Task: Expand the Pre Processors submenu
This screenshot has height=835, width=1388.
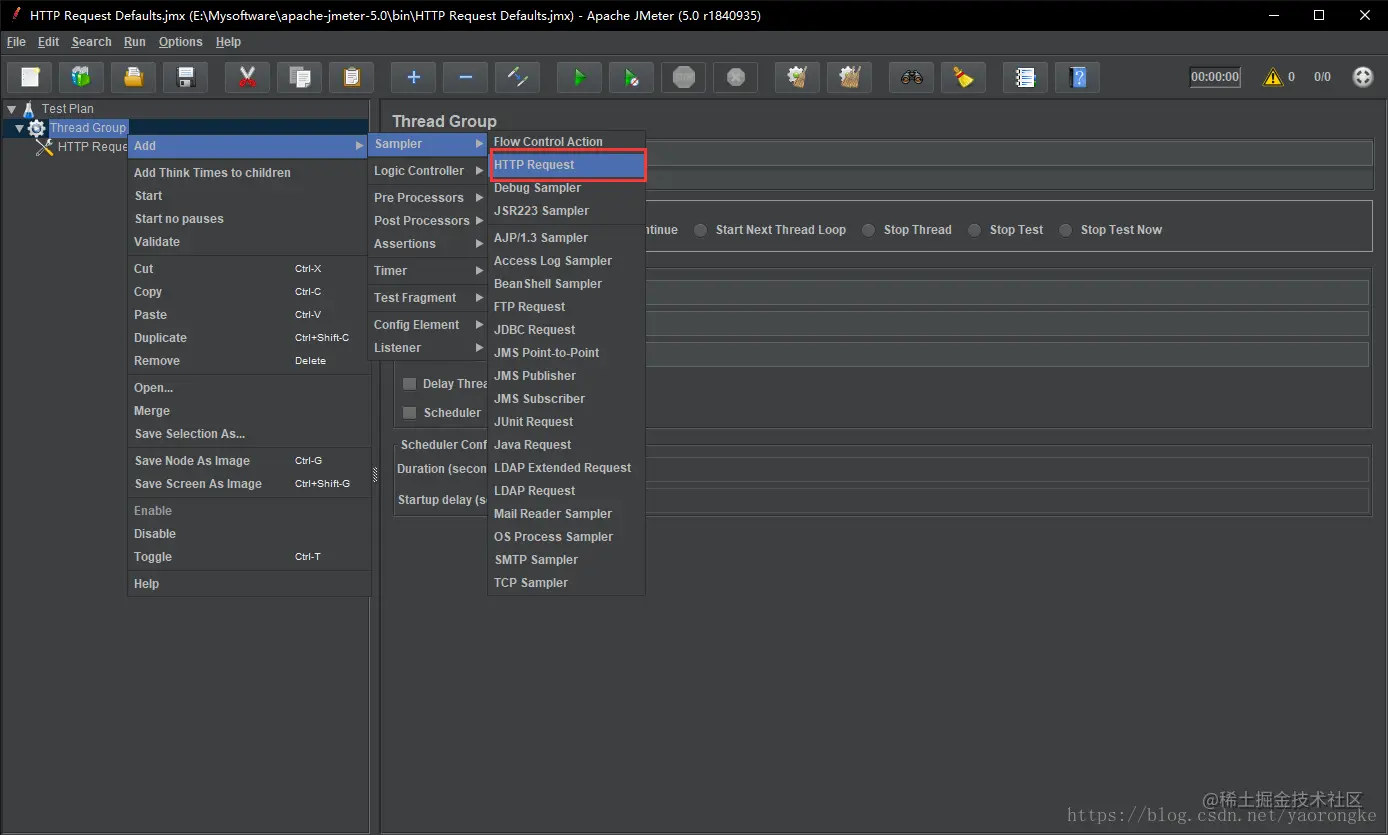Action: pos(428,198)
